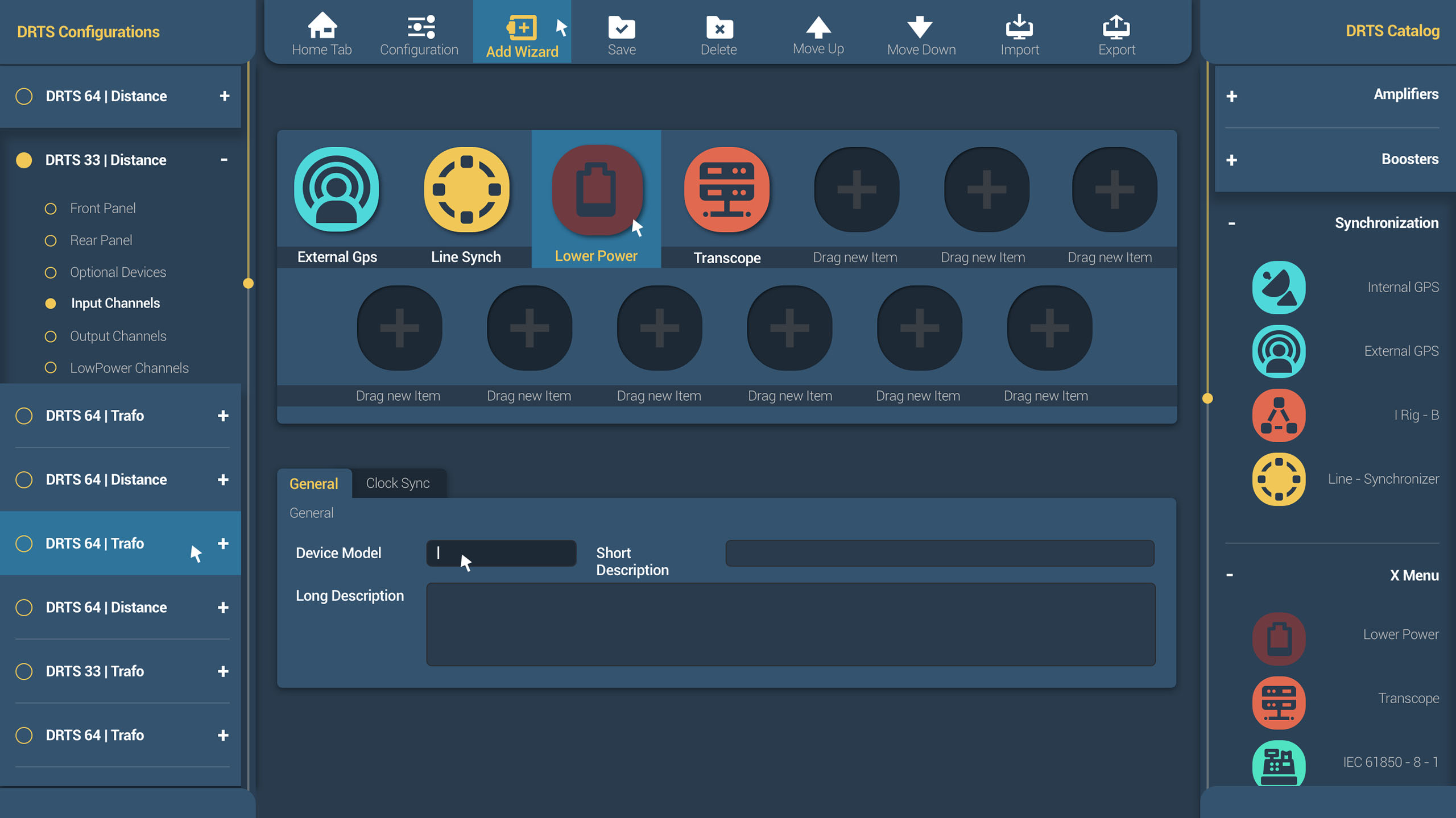The image size is (1456, 818).
Task: Click the Move Down button
Action: [x=920, y=34]
